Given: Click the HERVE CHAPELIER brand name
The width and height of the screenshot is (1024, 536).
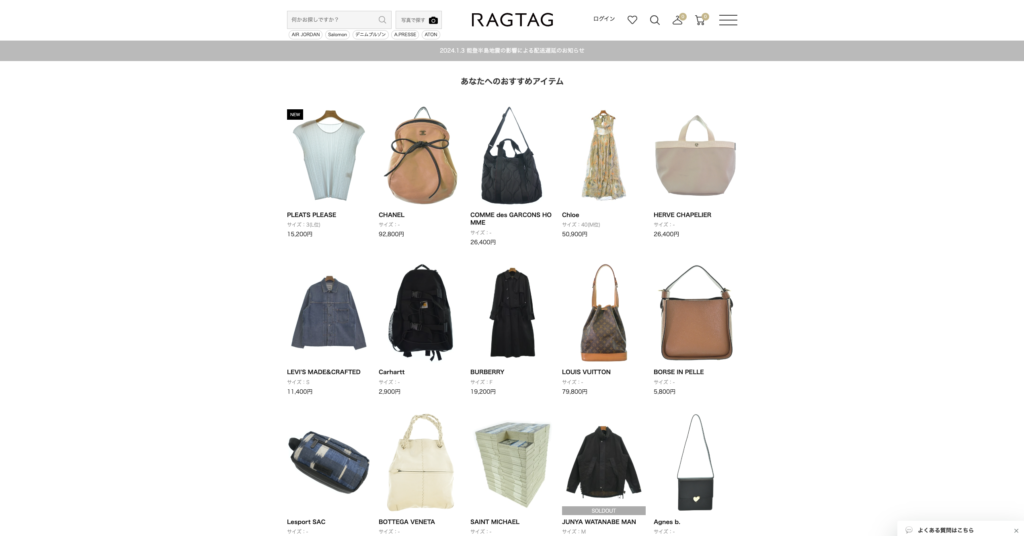Looking at the screenshot, I should point(682,215).
